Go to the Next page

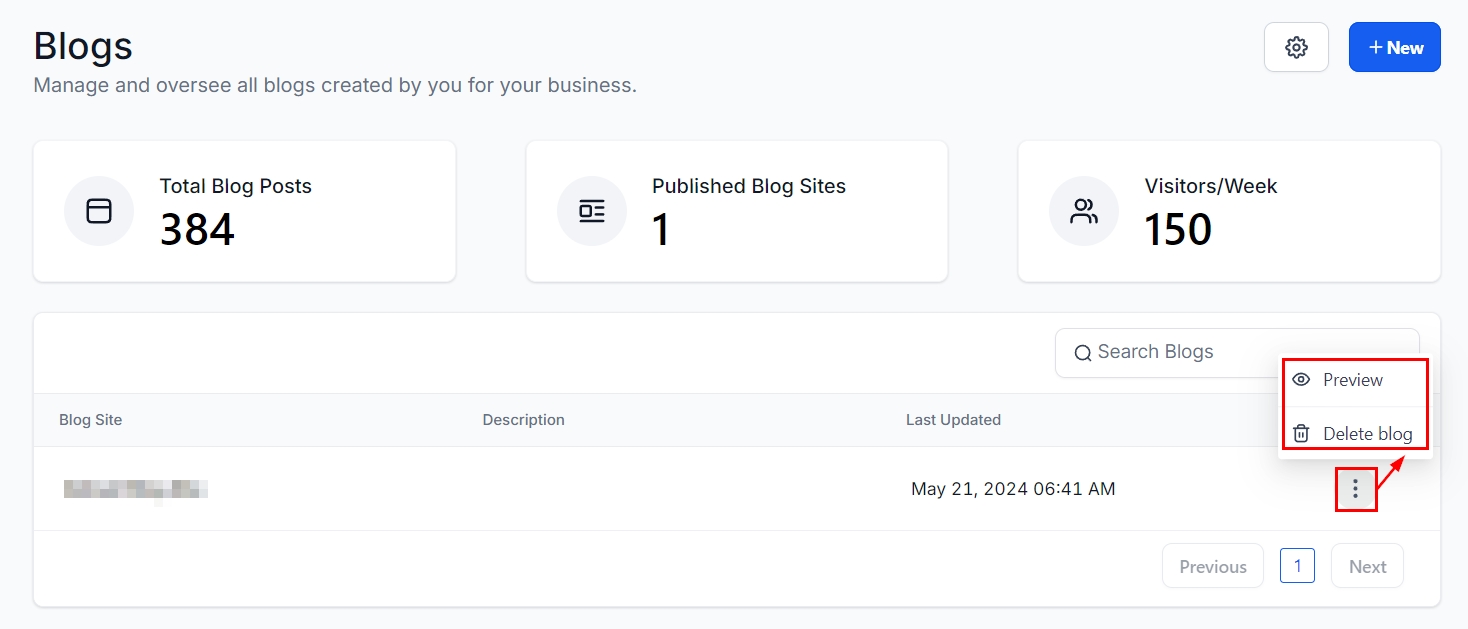pyautogui.click(x=1367, y=566)
